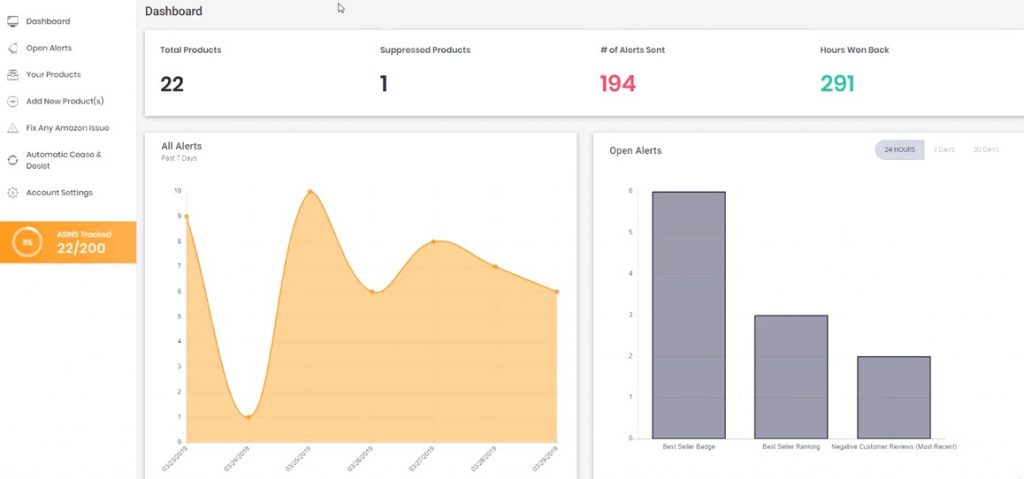This screenshot has width=1024, height=479.
Task: Click the Best Seller Badge bar
Action: pos(688,315)
